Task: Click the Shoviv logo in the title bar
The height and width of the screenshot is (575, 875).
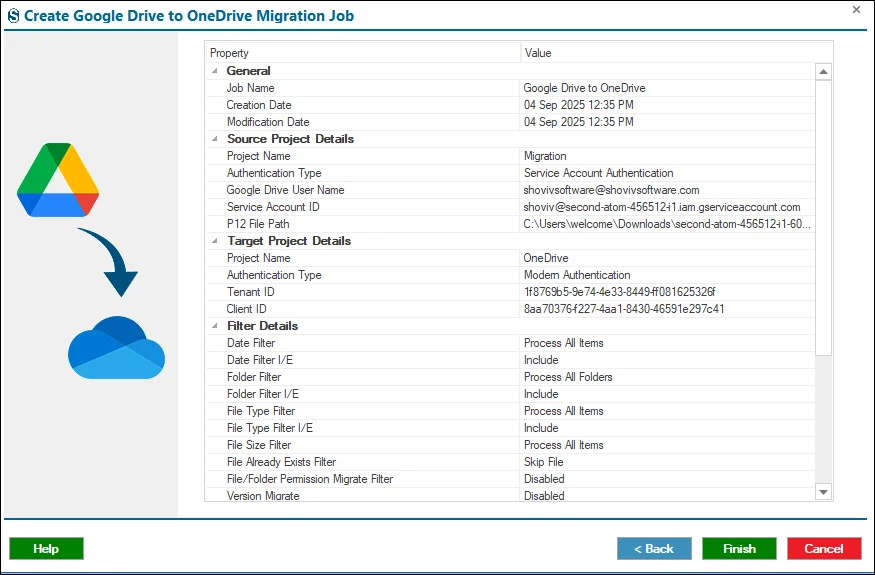Action: 13,16
